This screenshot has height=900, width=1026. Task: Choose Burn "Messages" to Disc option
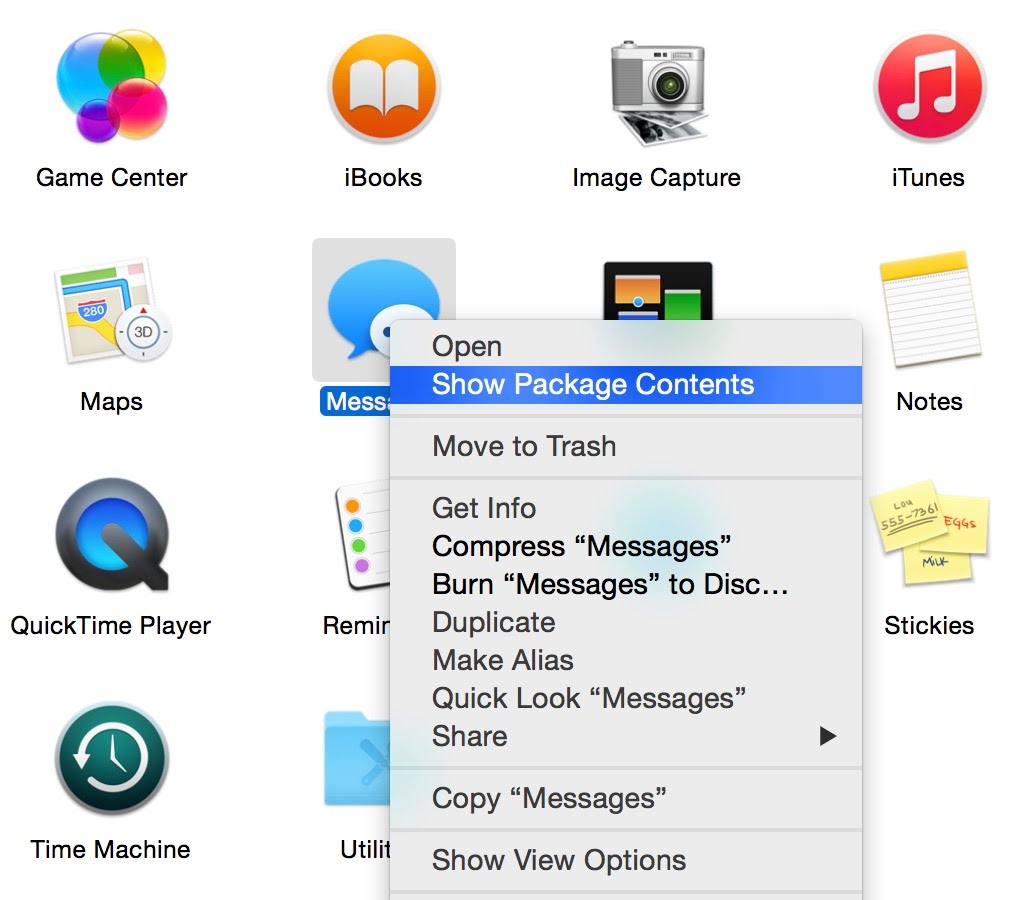610,584
